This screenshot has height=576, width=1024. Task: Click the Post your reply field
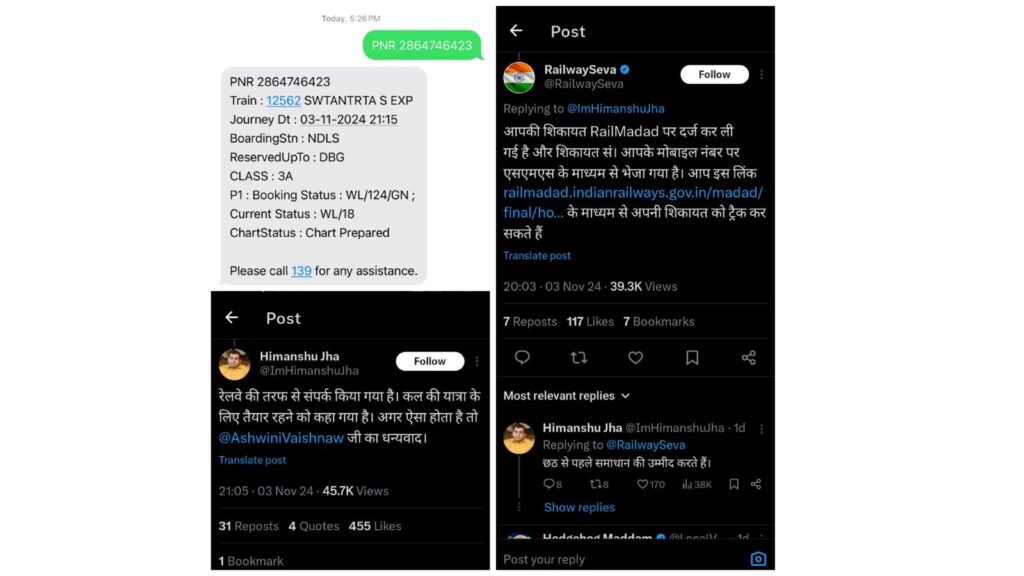[x=620, y=559]
